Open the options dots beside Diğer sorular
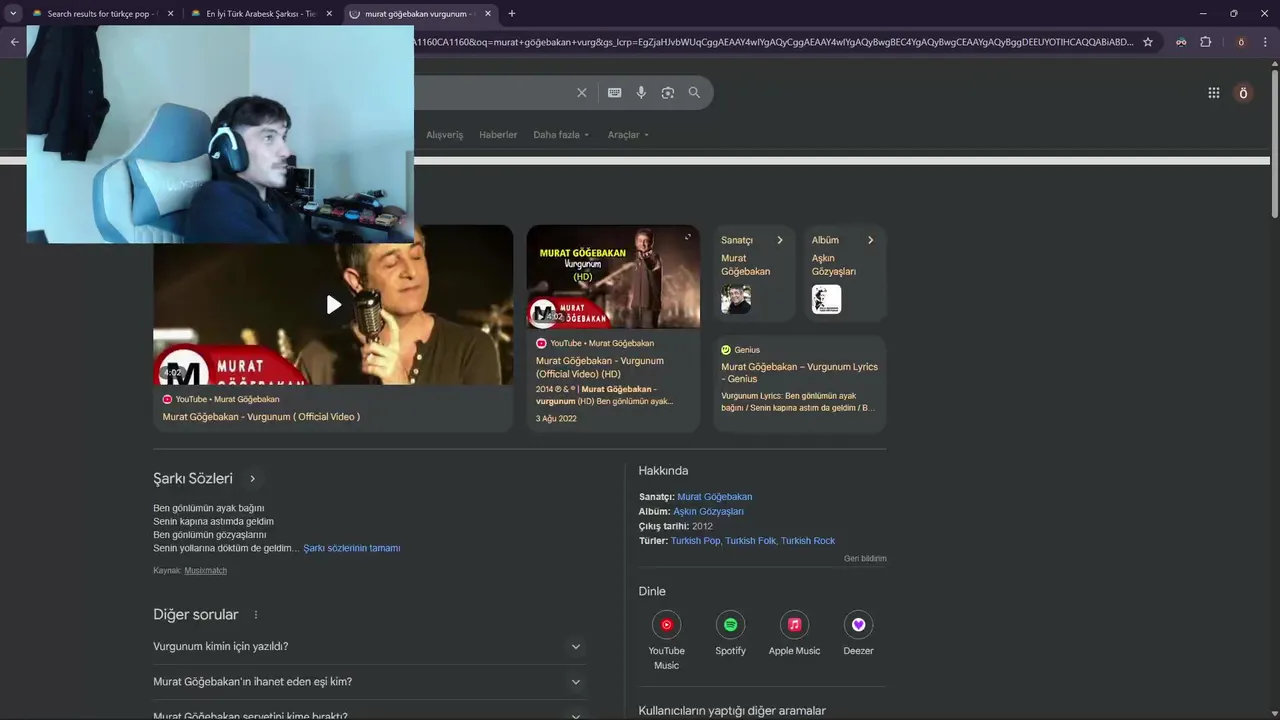This screenshot has height=720, width=1280. click(x=256, y=615)
